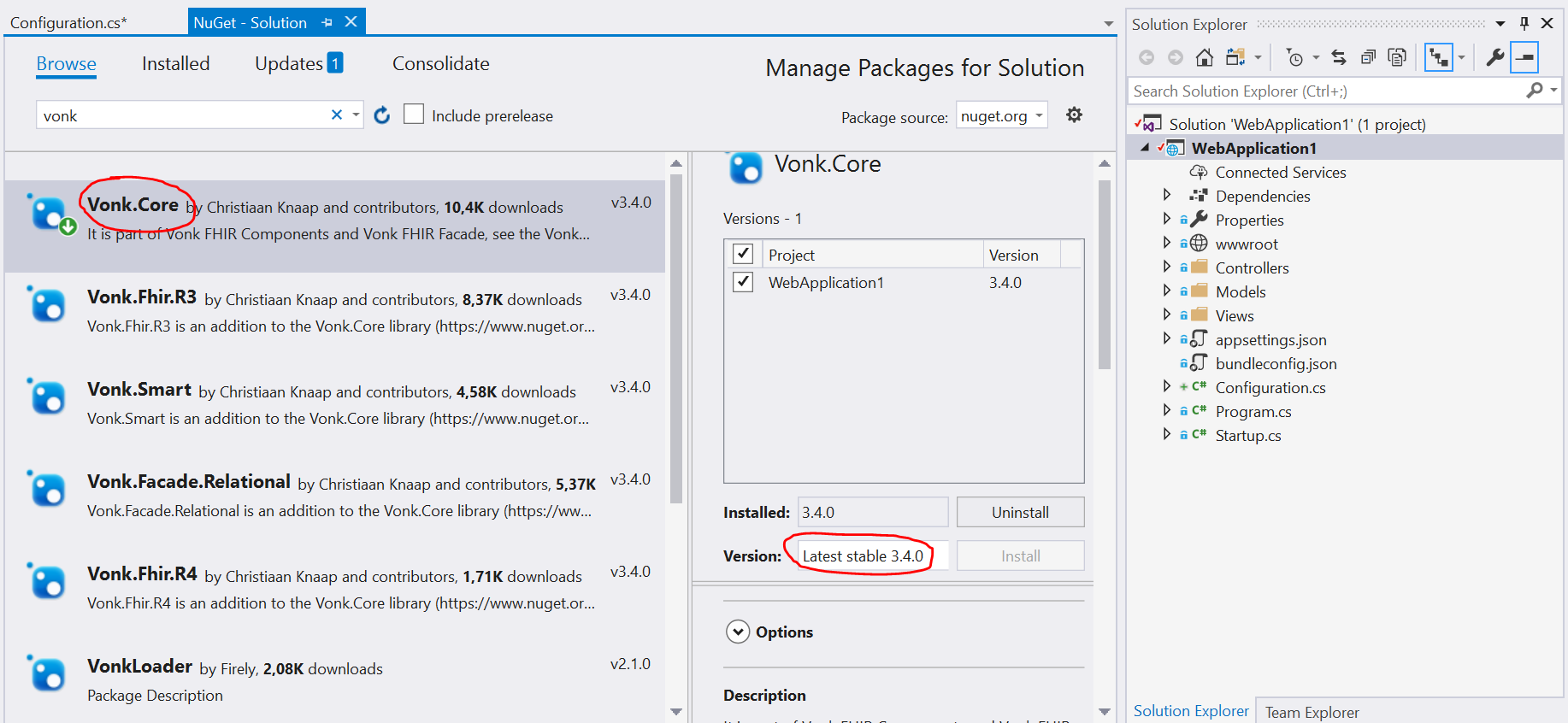Open Properties via the wrench icon
This screenshot has height=723, width=1568.
click(1494, 57)
